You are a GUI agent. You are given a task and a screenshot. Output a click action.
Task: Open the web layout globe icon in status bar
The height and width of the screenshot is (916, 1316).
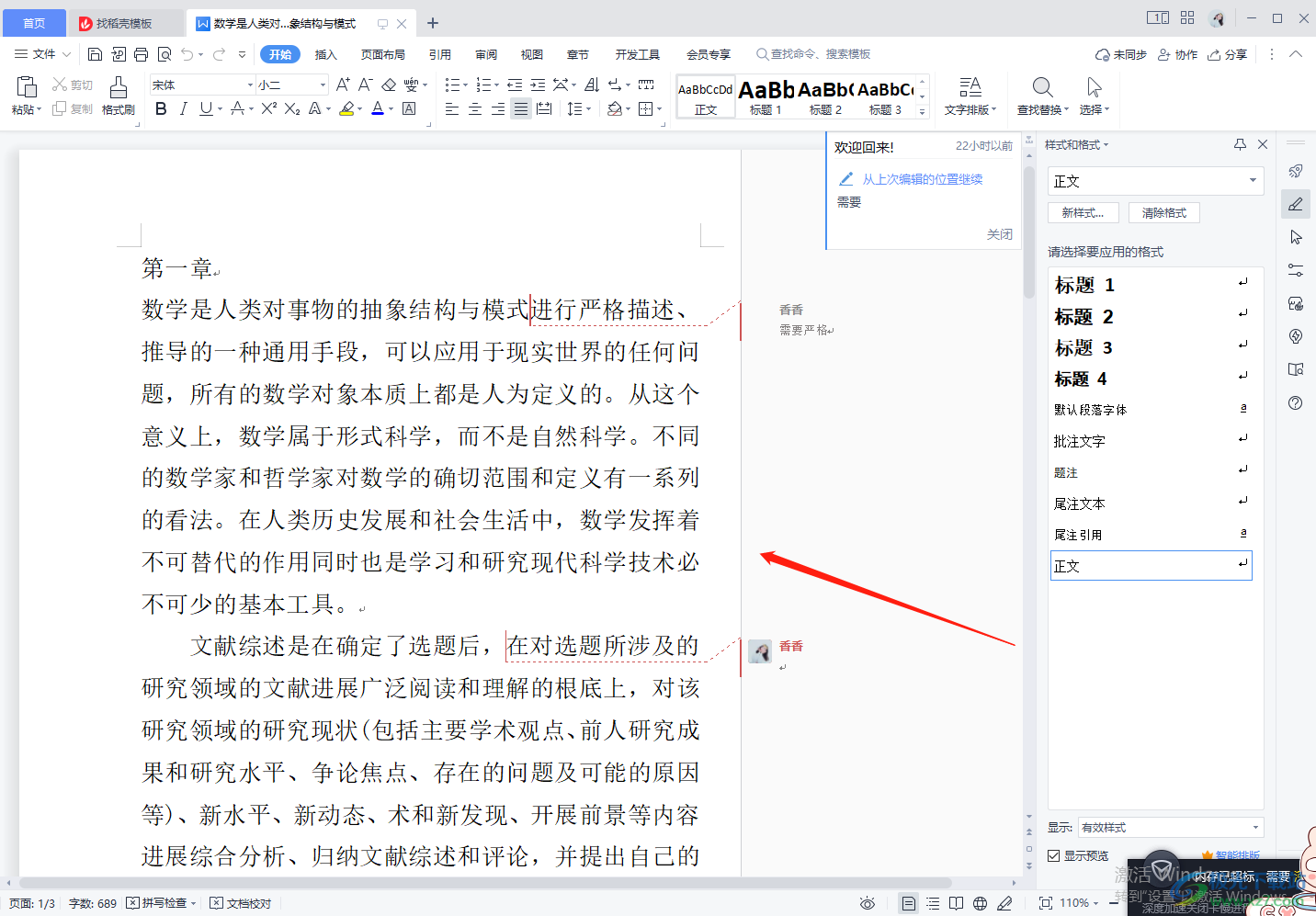coord(981,903)
